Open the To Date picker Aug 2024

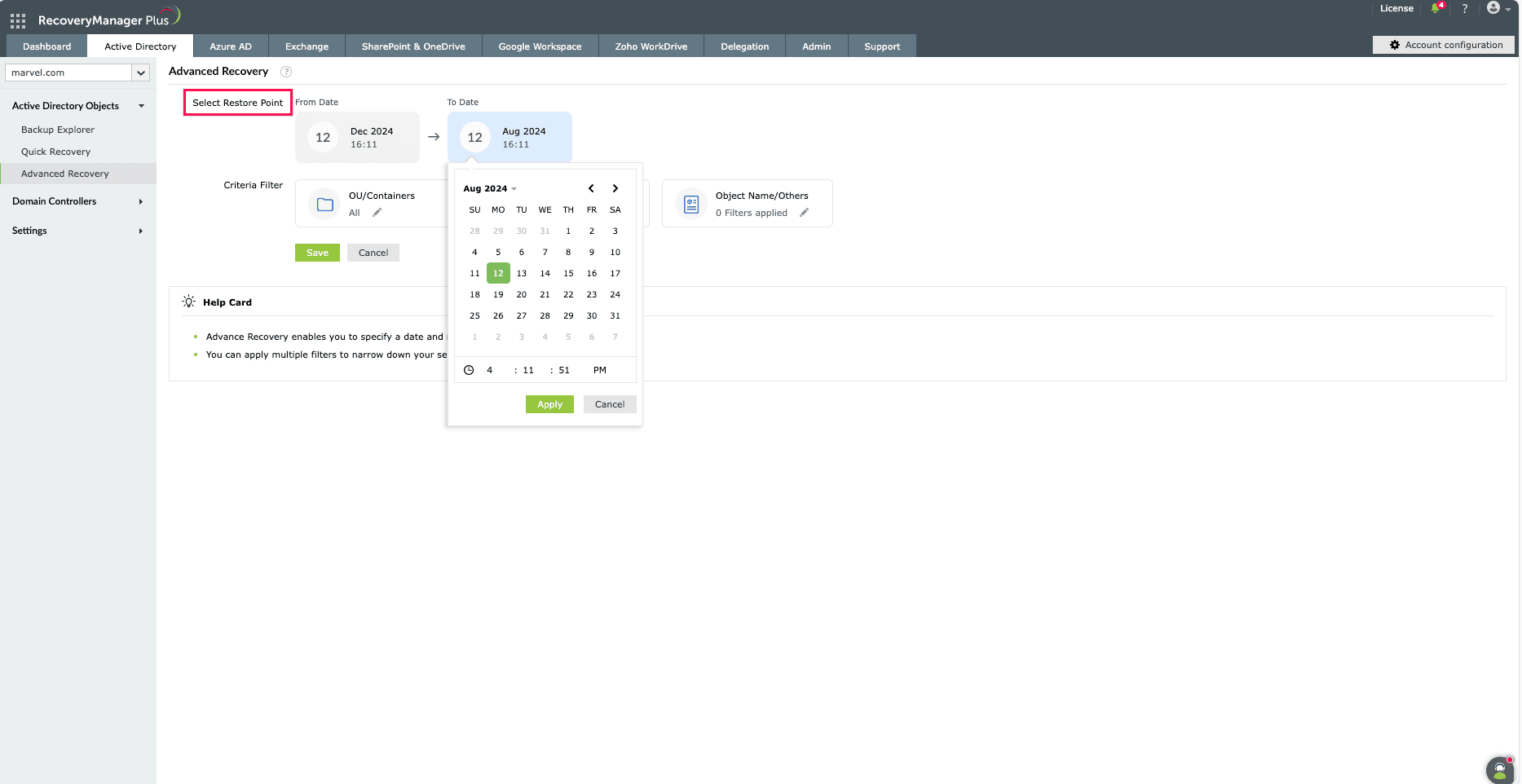[x=510, y=138]
